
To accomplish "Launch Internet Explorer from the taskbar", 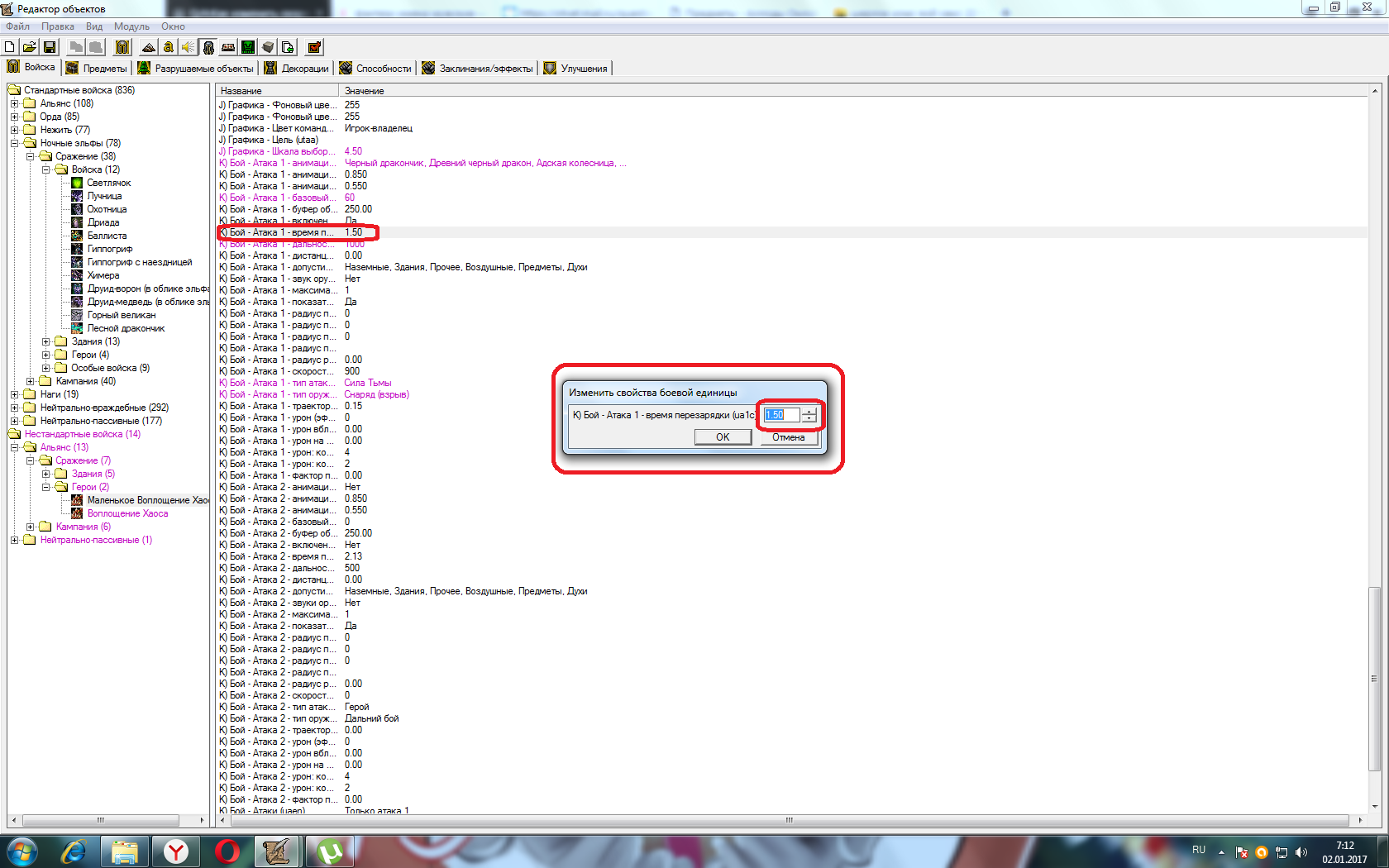I will point(74,851).
